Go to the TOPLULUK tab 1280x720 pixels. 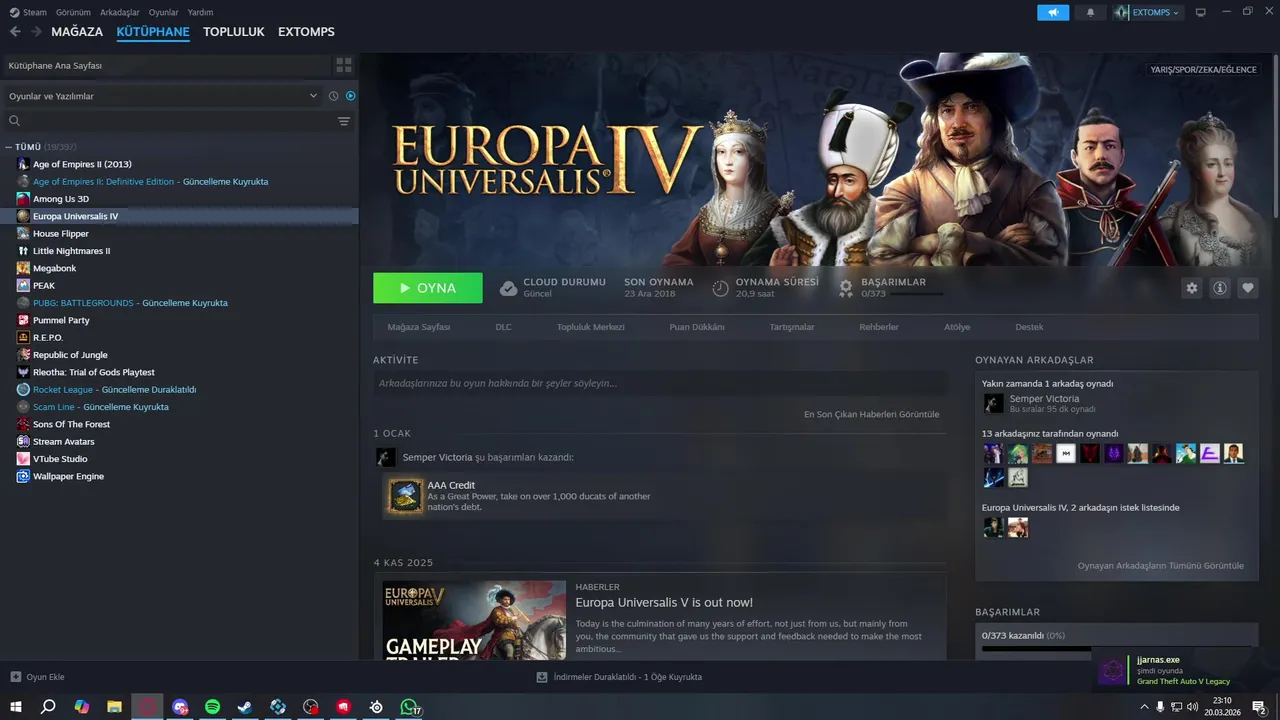234,32
